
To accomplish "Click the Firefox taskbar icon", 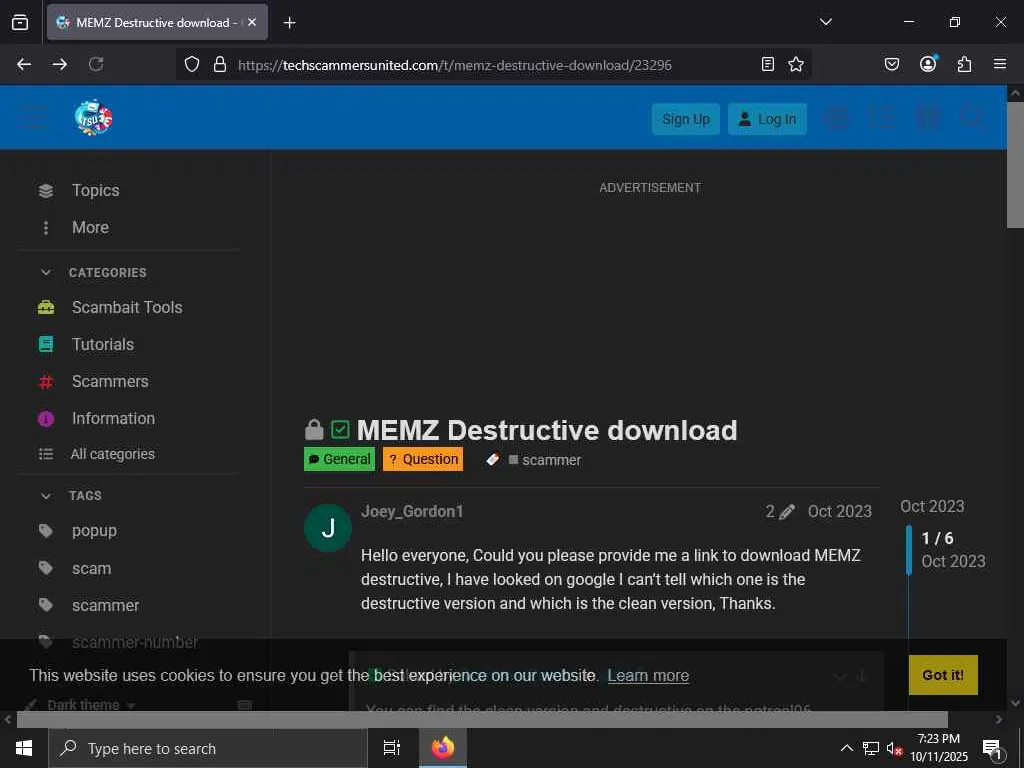I will tap(443, 748).
